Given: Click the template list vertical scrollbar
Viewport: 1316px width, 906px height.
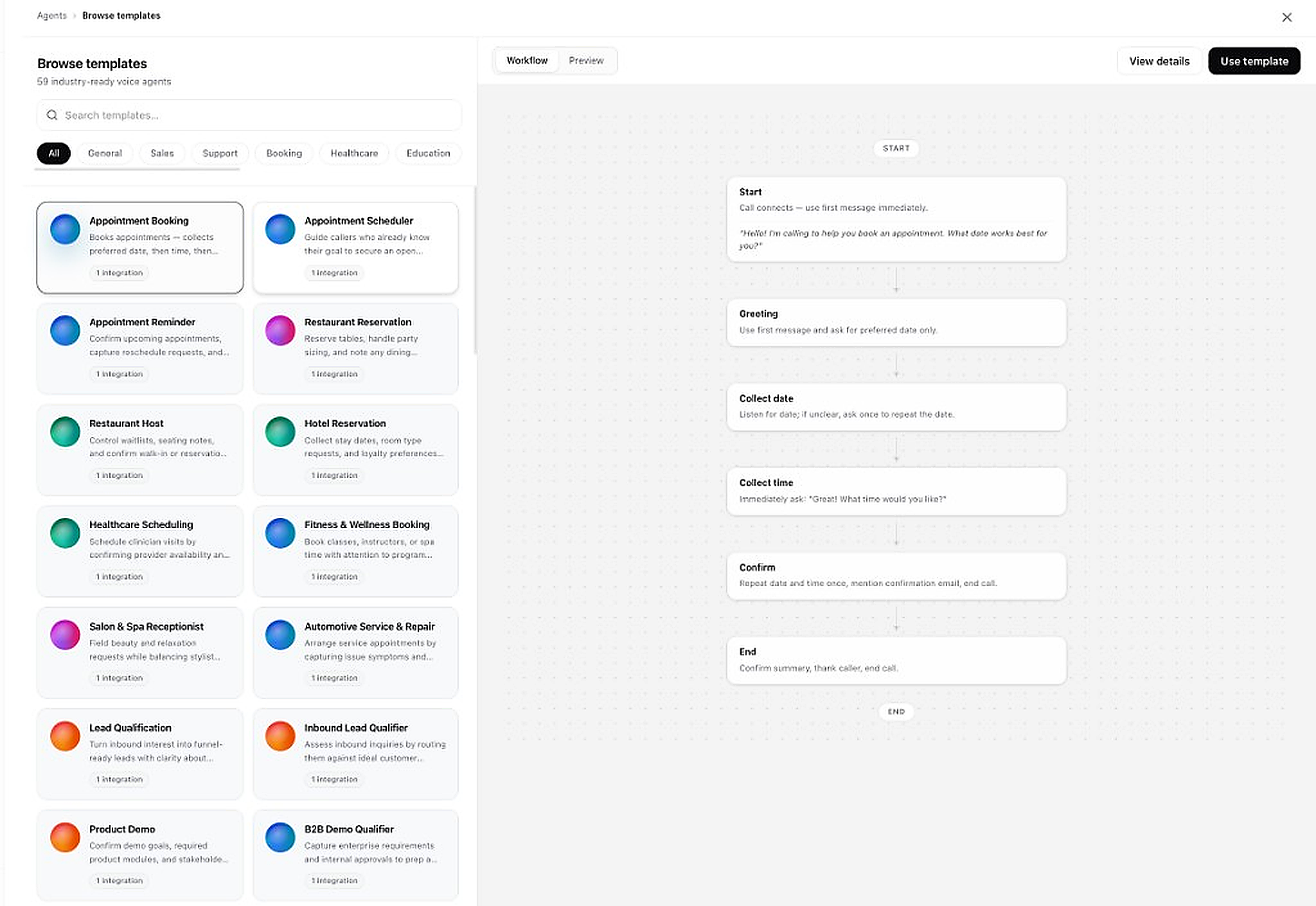Looking at the screenshot, I should [475, 270].
